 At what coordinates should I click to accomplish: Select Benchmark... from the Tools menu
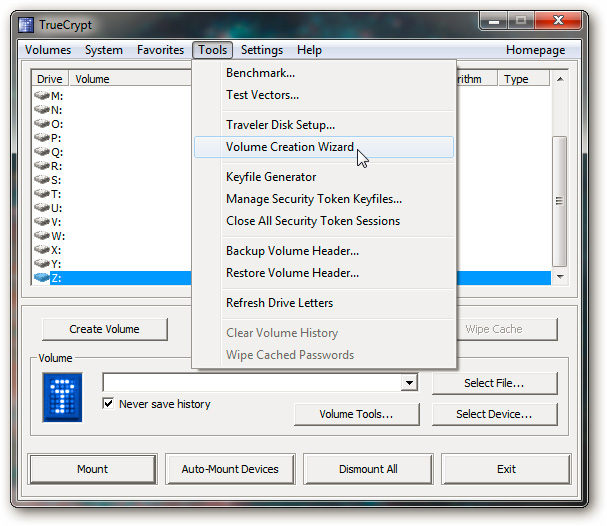click(x=260, y=73)
